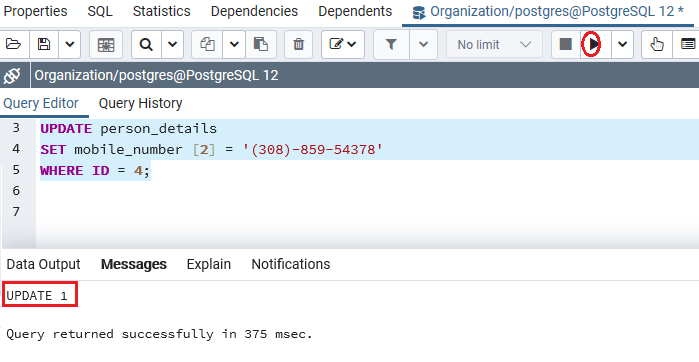This screenshot has height=362, width=699.
Task: Open the No limit rows dropdown
Action: [494, 44]
